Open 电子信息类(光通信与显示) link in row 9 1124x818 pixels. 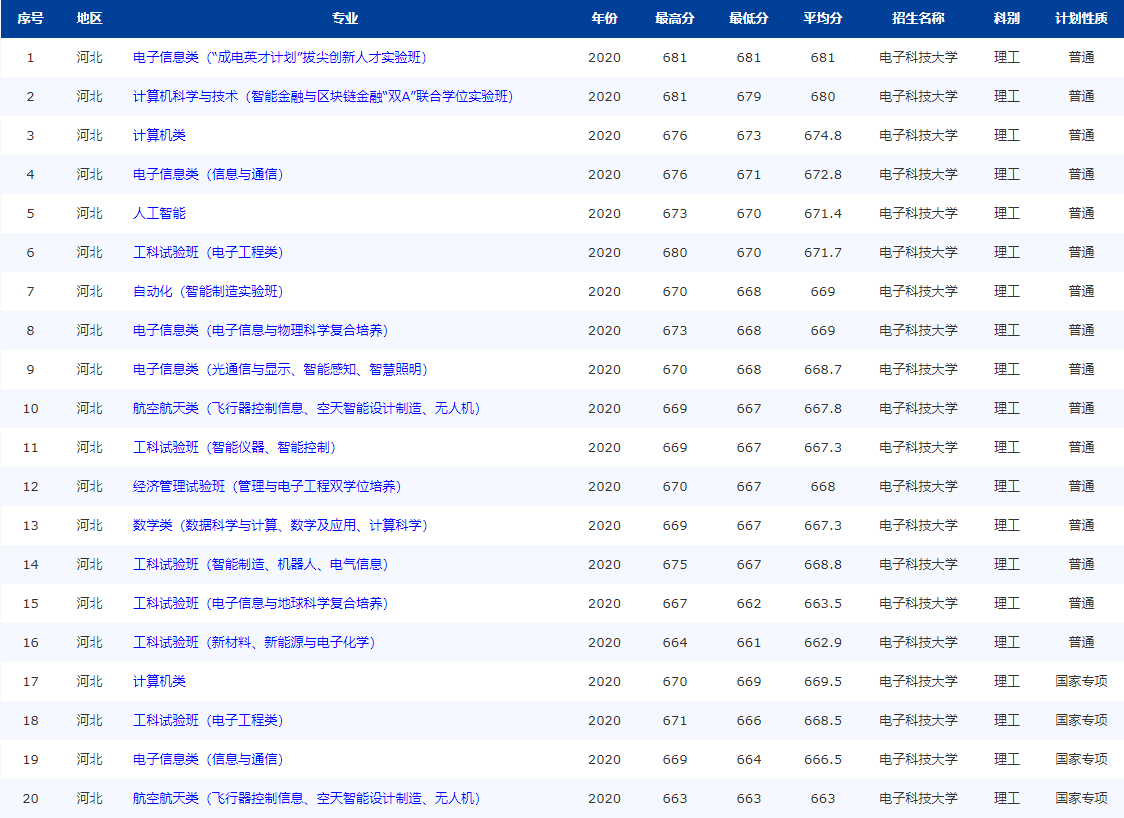point(280,369)
